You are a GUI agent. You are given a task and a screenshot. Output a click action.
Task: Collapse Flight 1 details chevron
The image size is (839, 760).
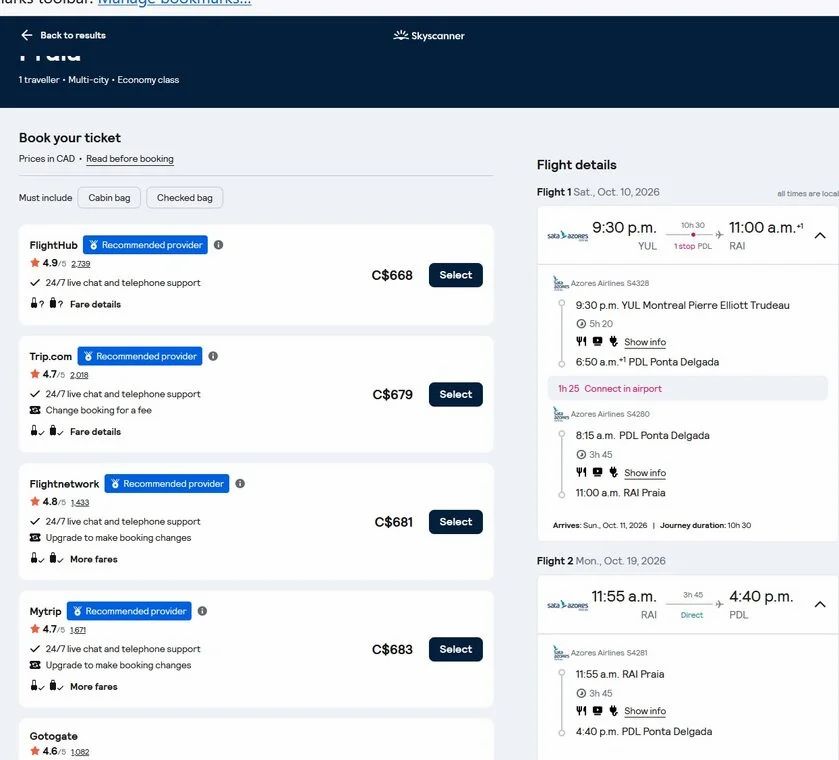820,235
